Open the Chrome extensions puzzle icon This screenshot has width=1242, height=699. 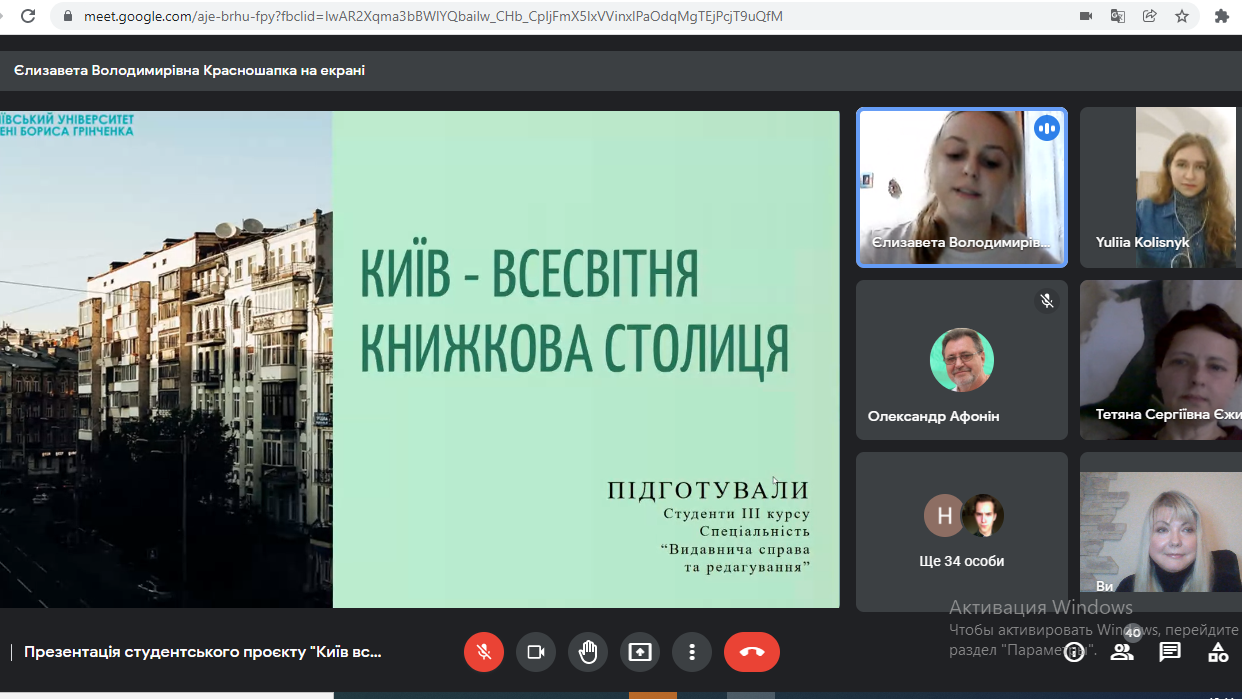tap(1221, 16)
